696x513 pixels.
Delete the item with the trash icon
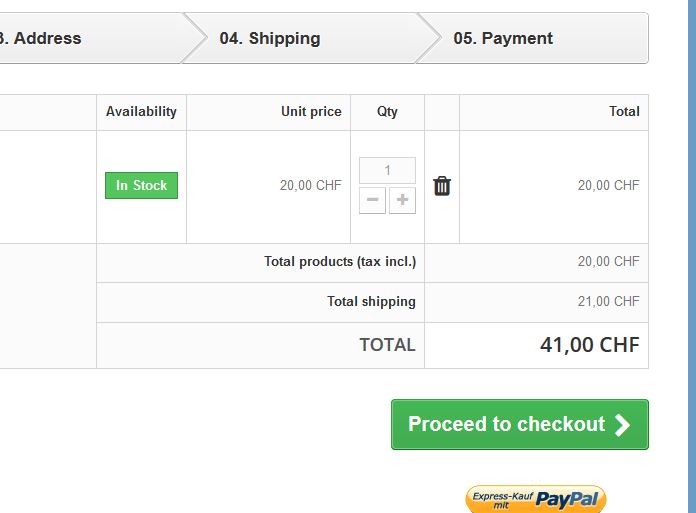[x=442, y=186]
